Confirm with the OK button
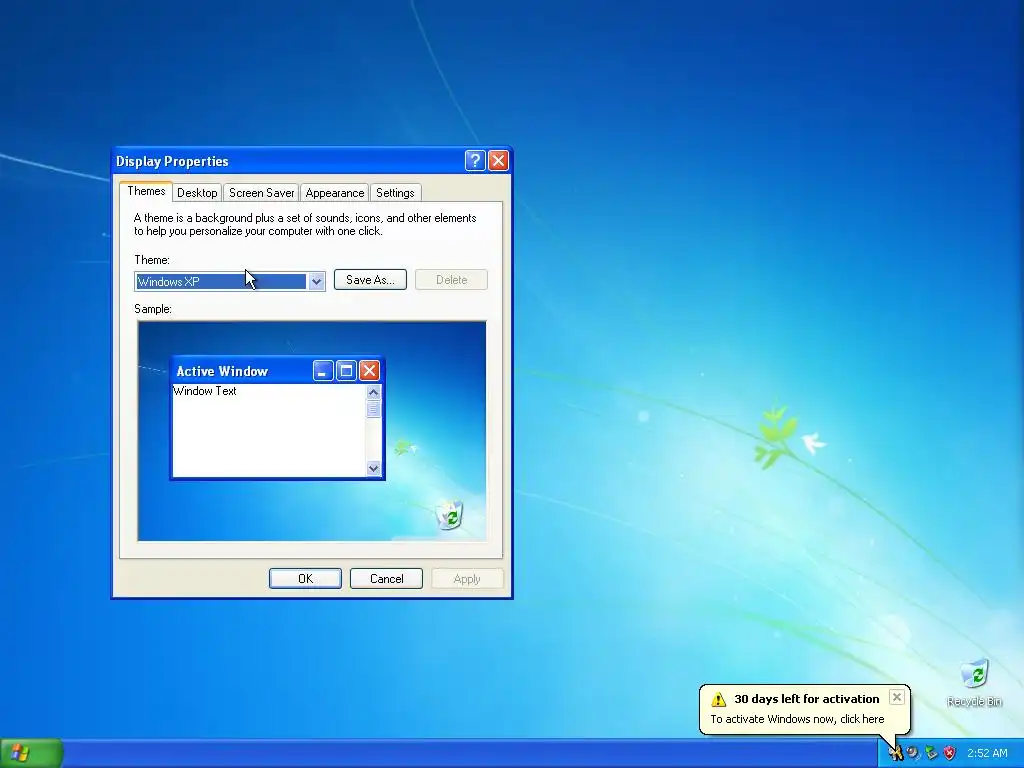 click(x=305, y=579)
